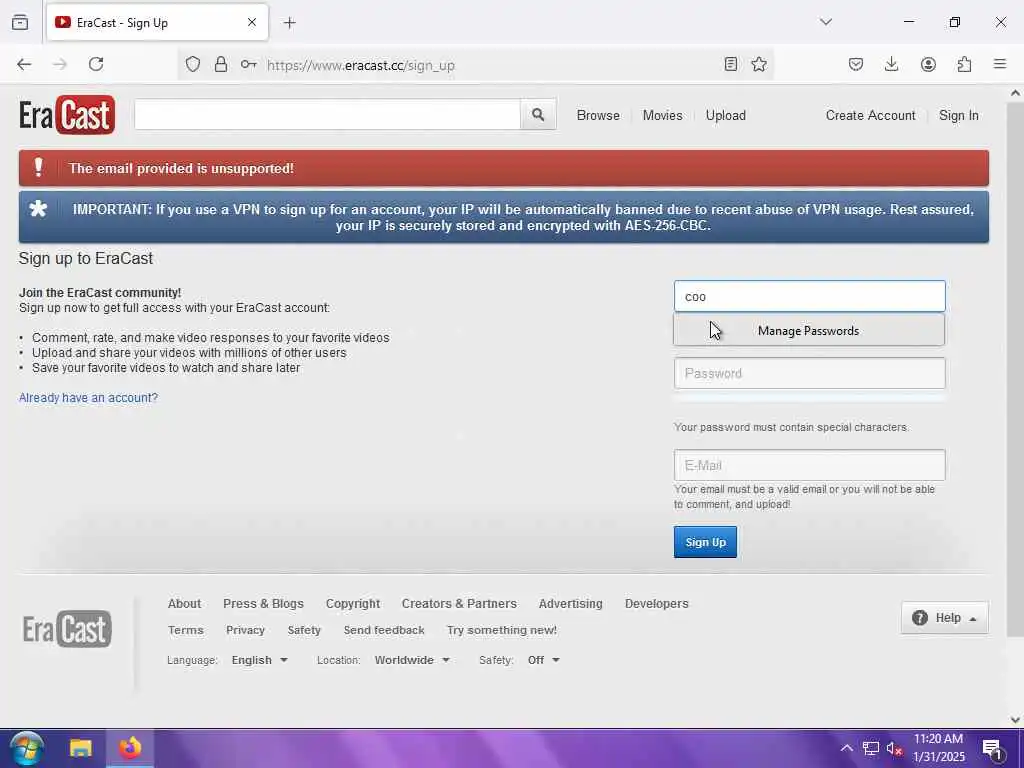Open the Help button menu
Image resolution: width=1024 pixels, height=768 pixels.
944,618
